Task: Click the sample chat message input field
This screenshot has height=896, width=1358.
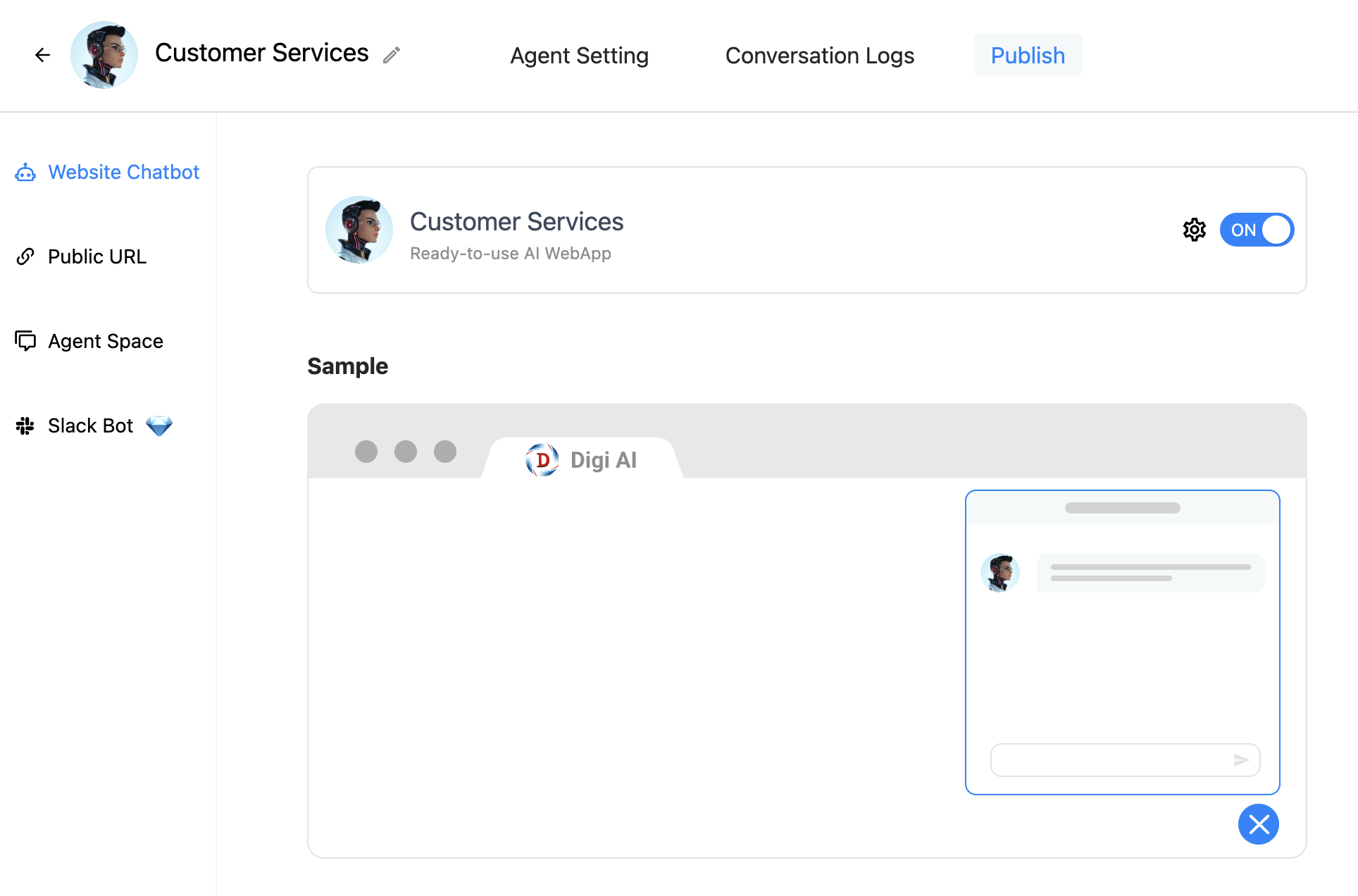Action: (x=1125, y=760)
